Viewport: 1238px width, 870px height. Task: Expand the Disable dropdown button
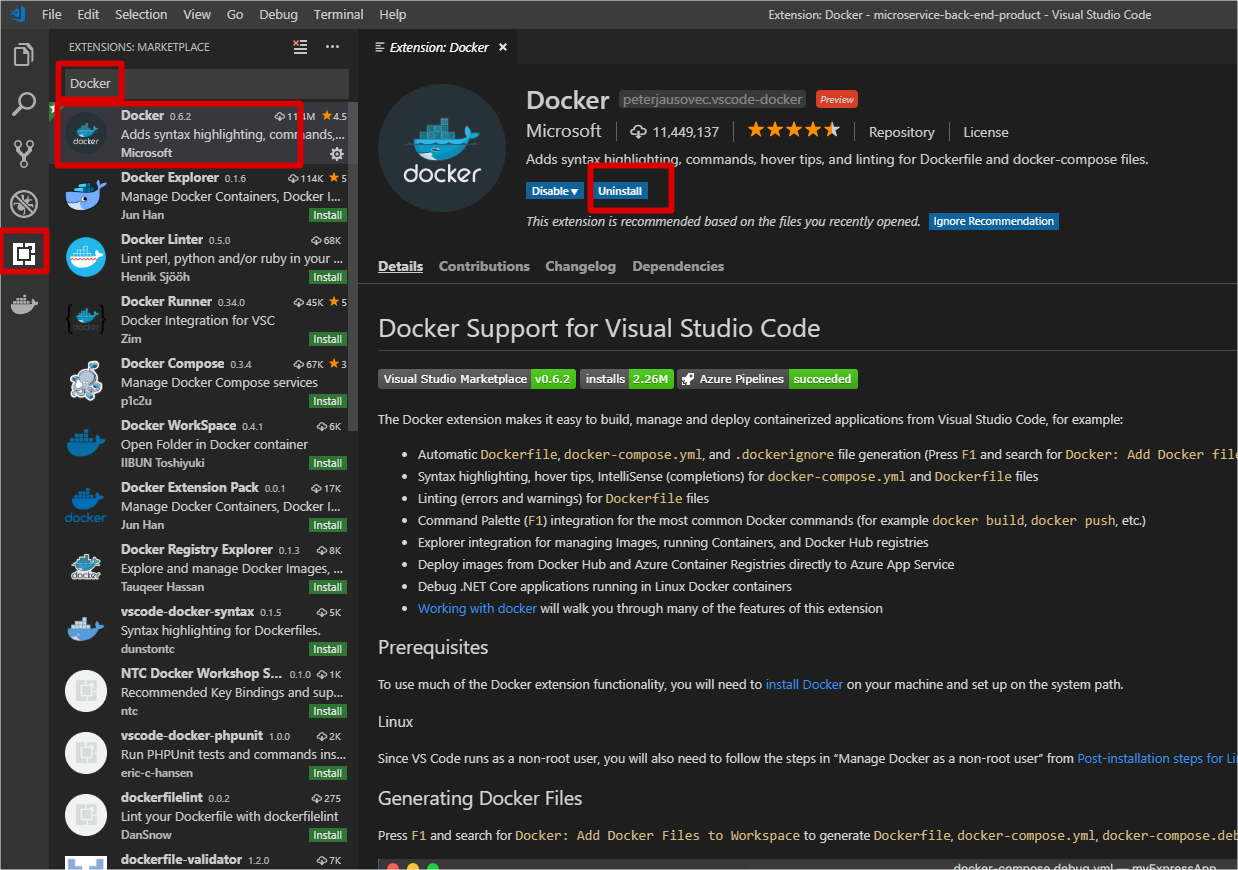(554, 191)
